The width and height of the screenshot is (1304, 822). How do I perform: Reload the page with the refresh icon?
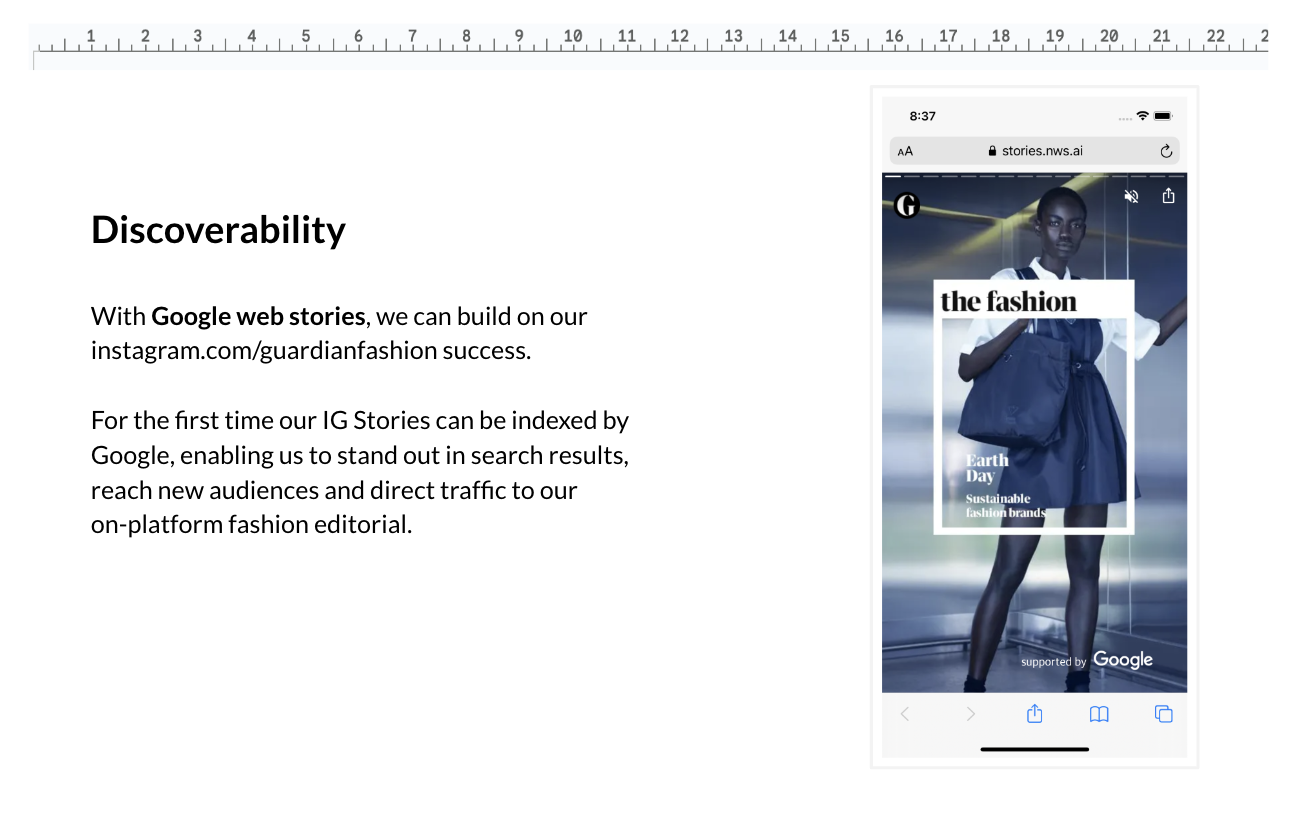(1165, 152)
